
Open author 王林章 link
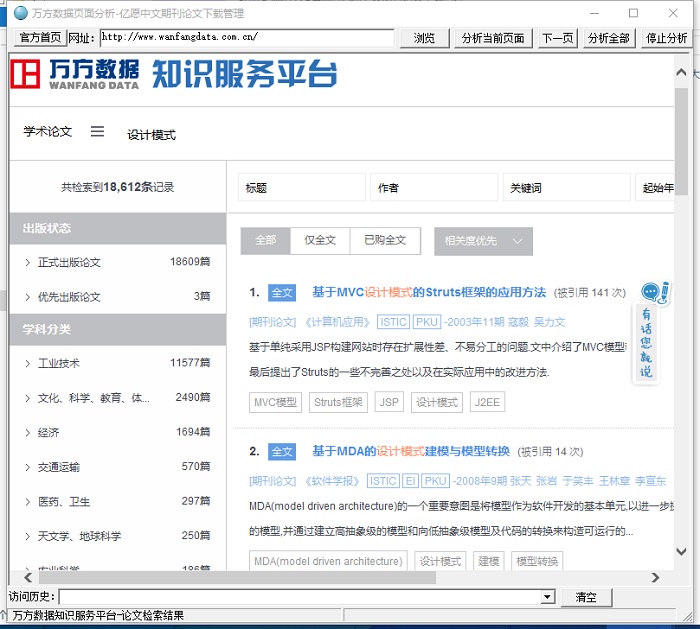pos(614,481)
